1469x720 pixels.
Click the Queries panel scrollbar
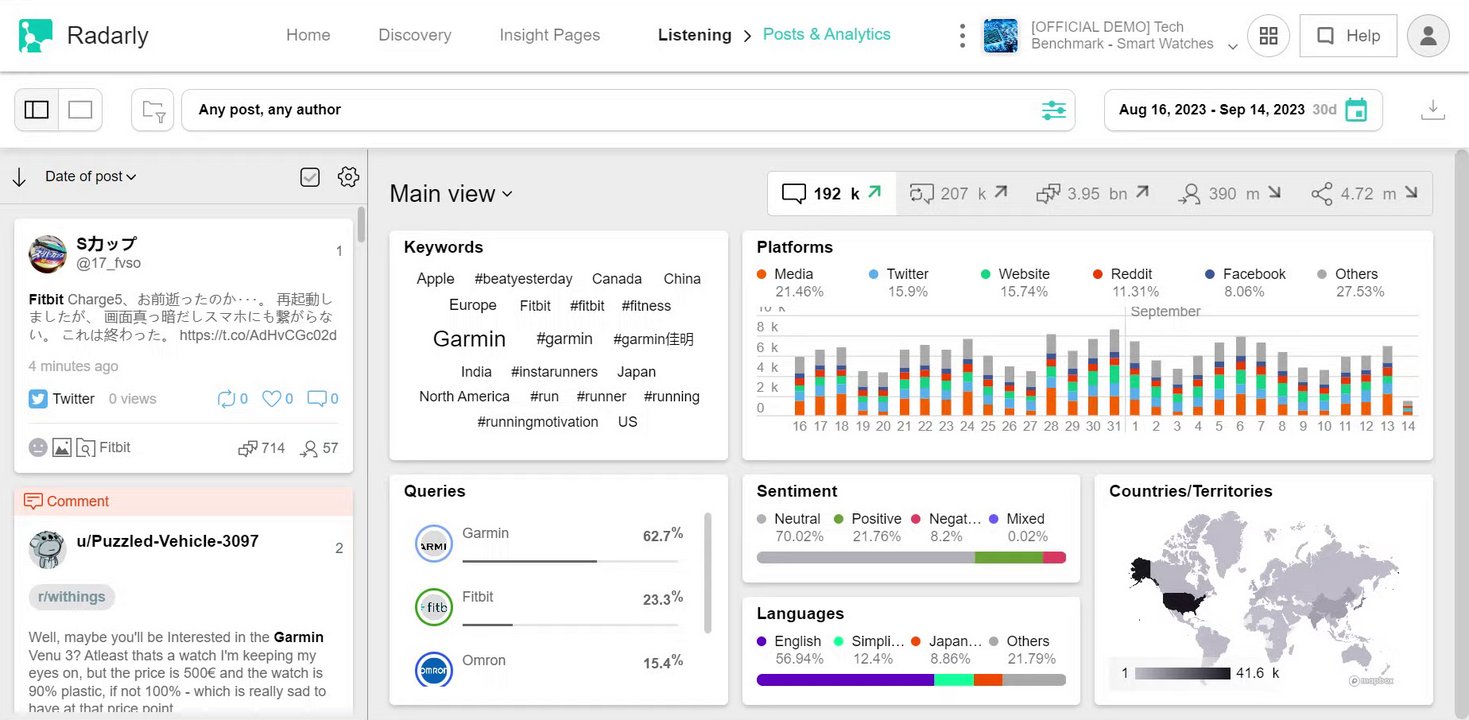click(709, 573)
